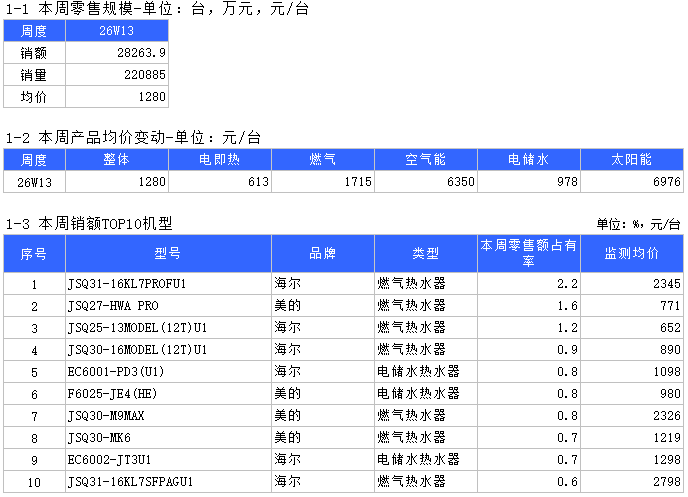Click the 1-2 本周产品均价变动 heading
Screen dimensions: 688x497
pos(133,138)
